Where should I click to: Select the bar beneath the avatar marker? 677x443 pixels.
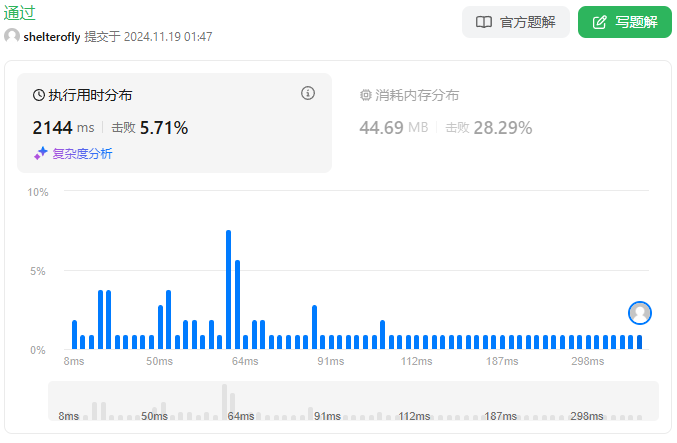coord(640,342)
